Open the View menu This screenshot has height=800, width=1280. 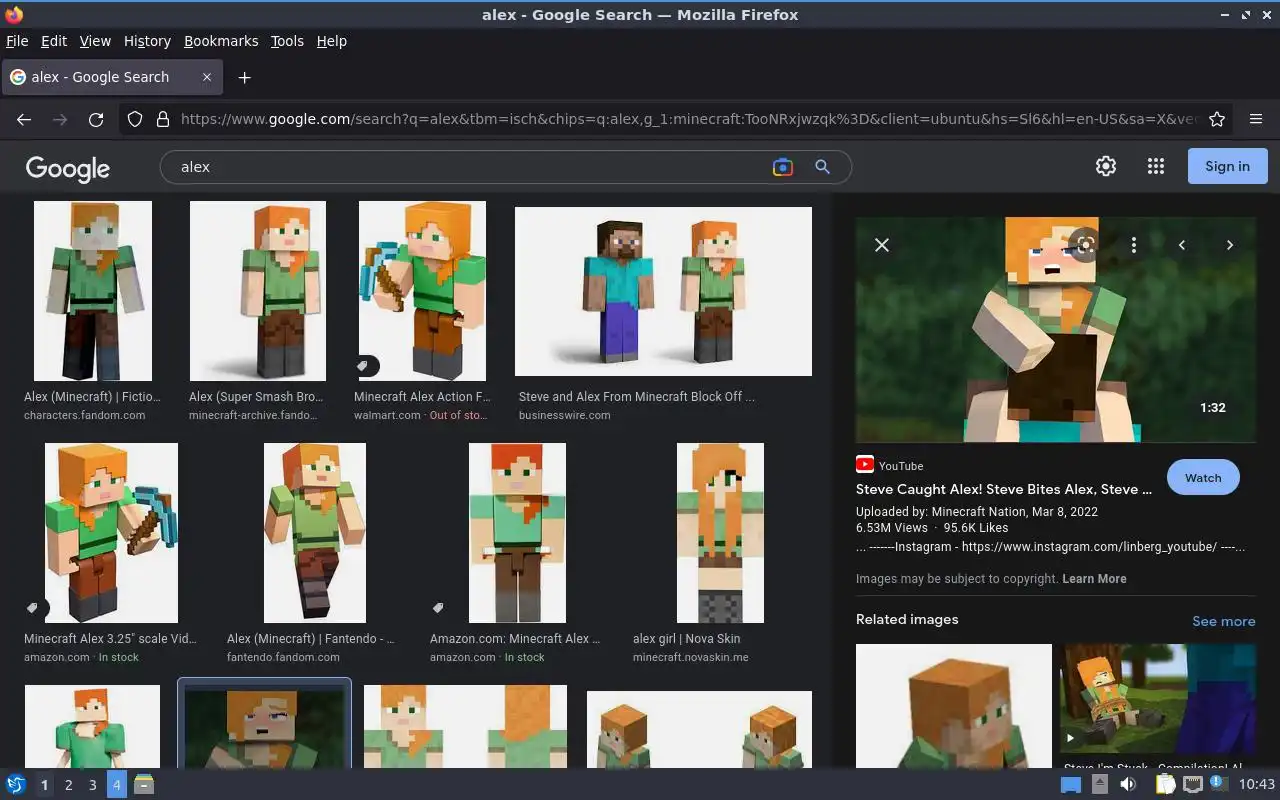pyautogui.click(x=95, y=41)
